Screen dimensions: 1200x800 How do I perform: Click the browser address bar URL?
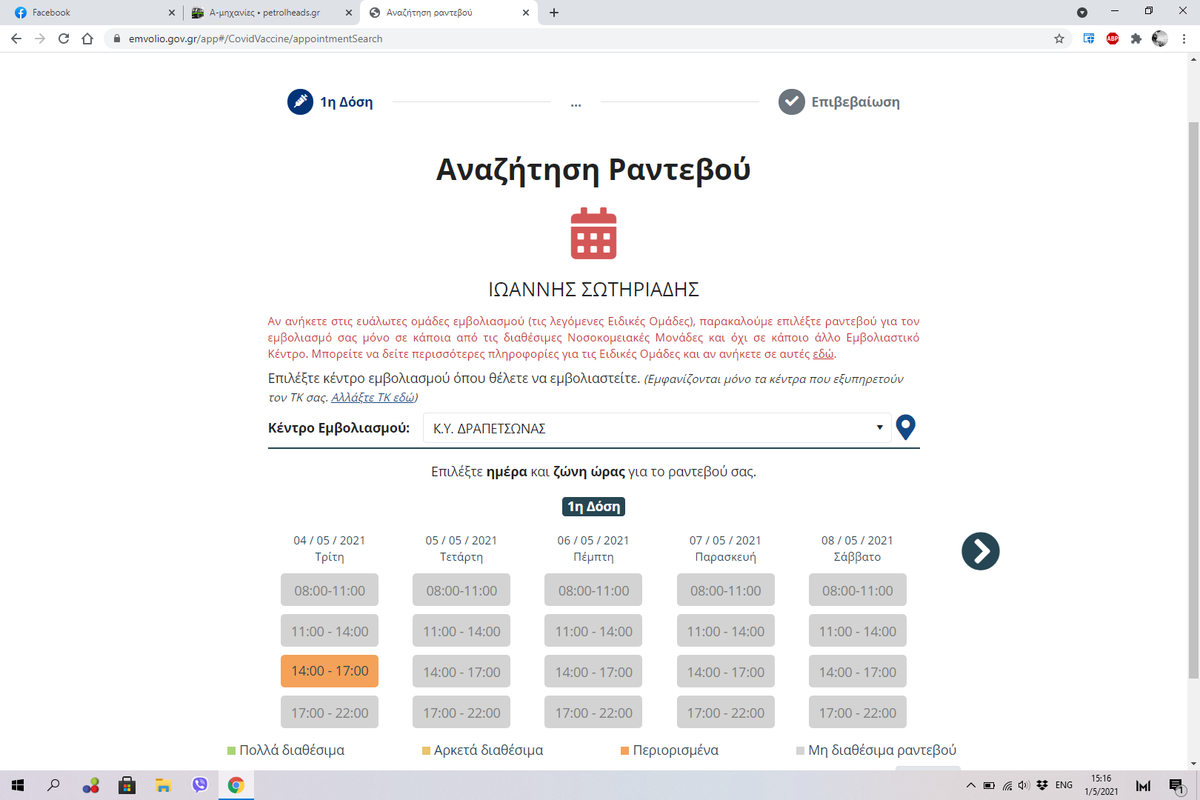(256, 39)
